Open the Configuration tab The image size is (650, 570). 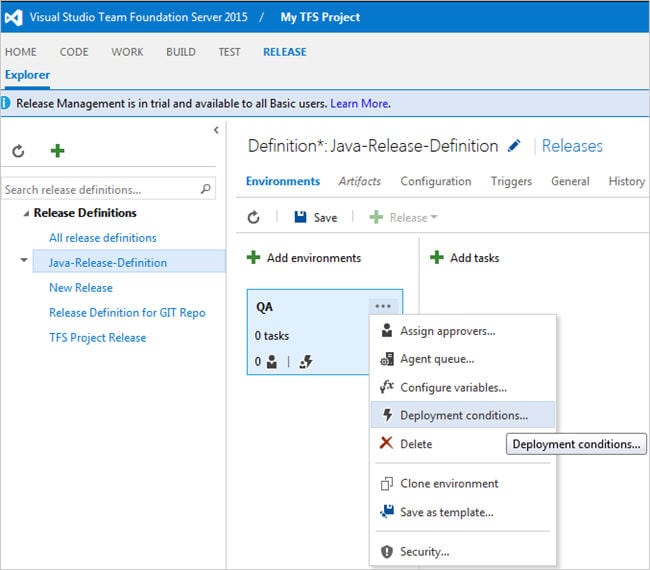pos(436,181)
